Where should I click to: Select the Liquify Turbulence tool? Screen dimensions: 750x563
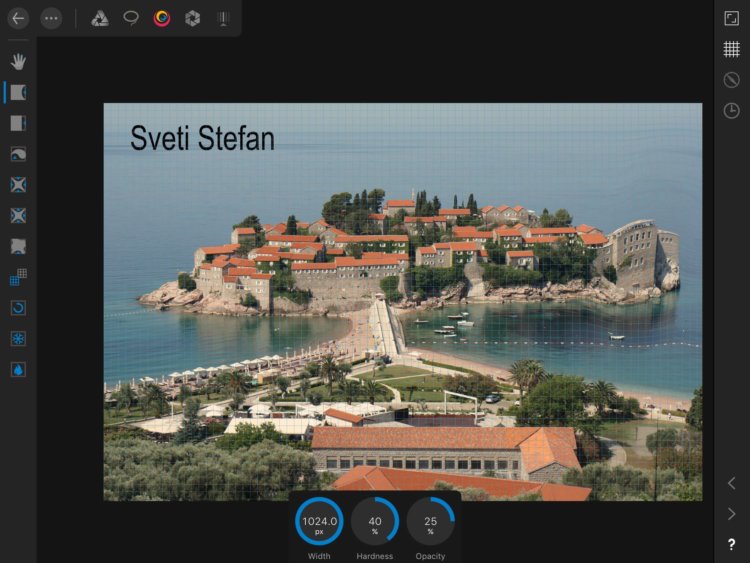[x=18, y=246]
